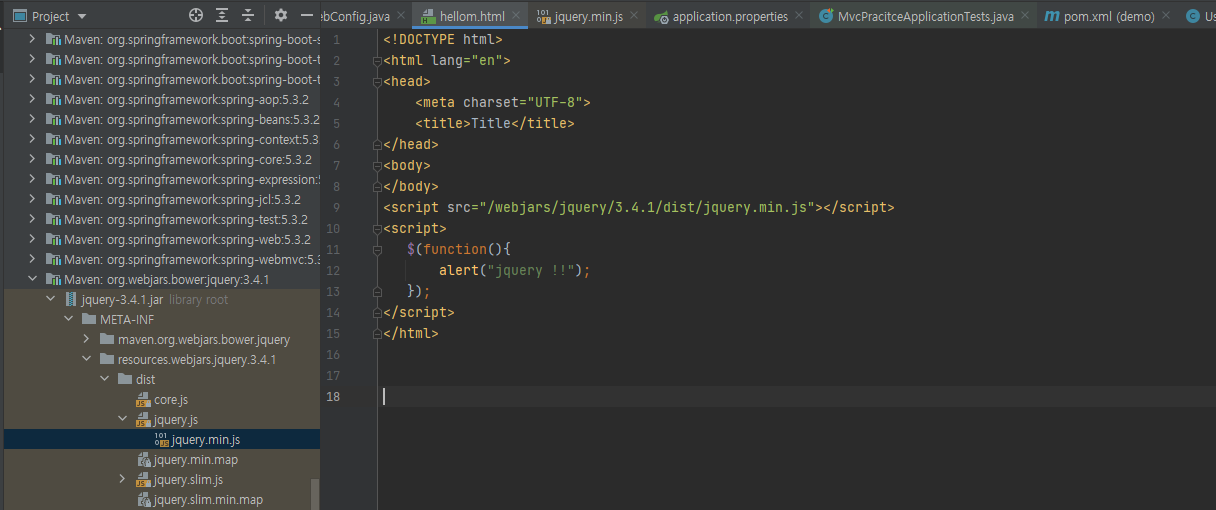The height and width of the screenshot is (510, 1216).
Task: Fold the html tag at line 2
Action: point(378,61)
